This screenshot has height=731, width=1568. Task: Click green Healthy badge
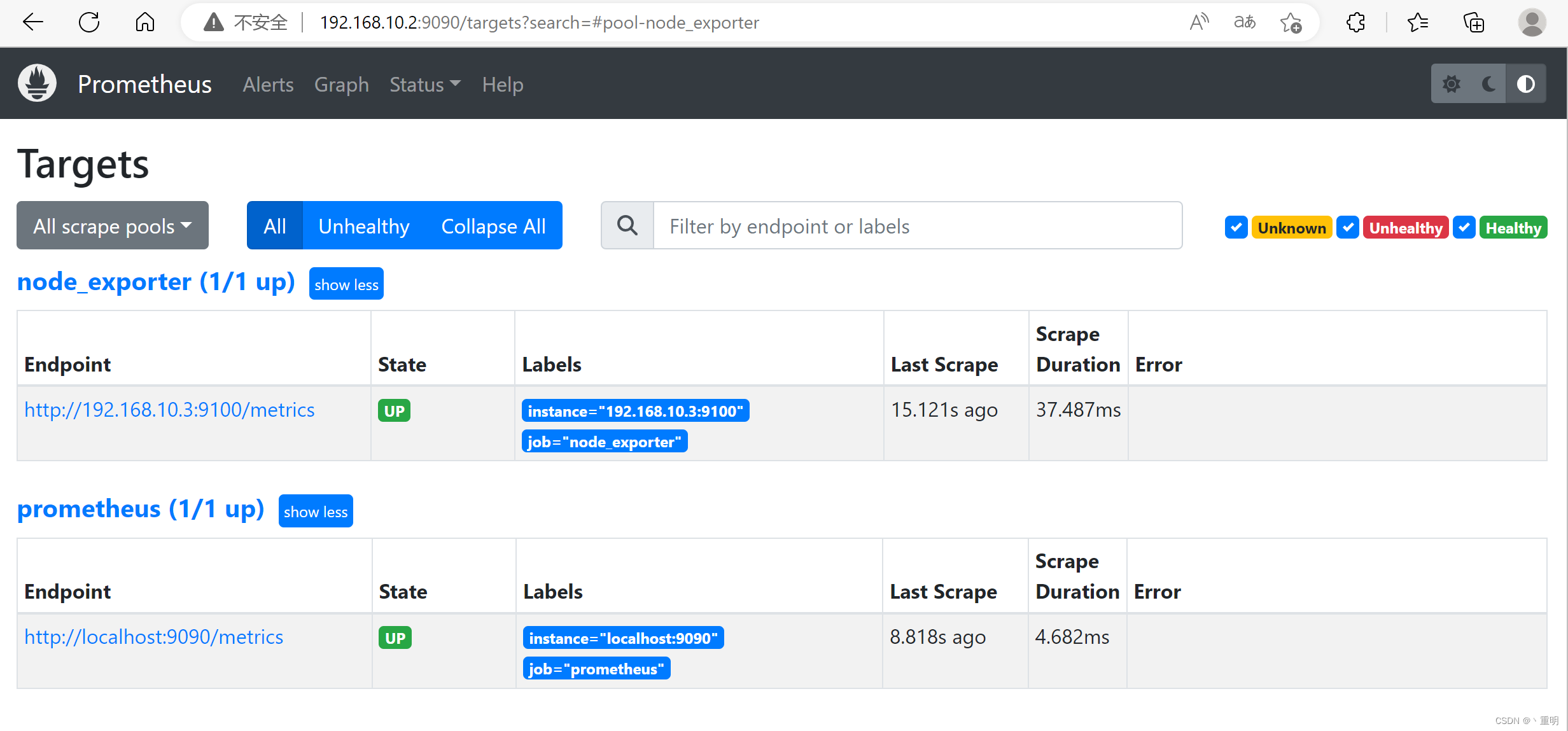tap(1513, 228)
